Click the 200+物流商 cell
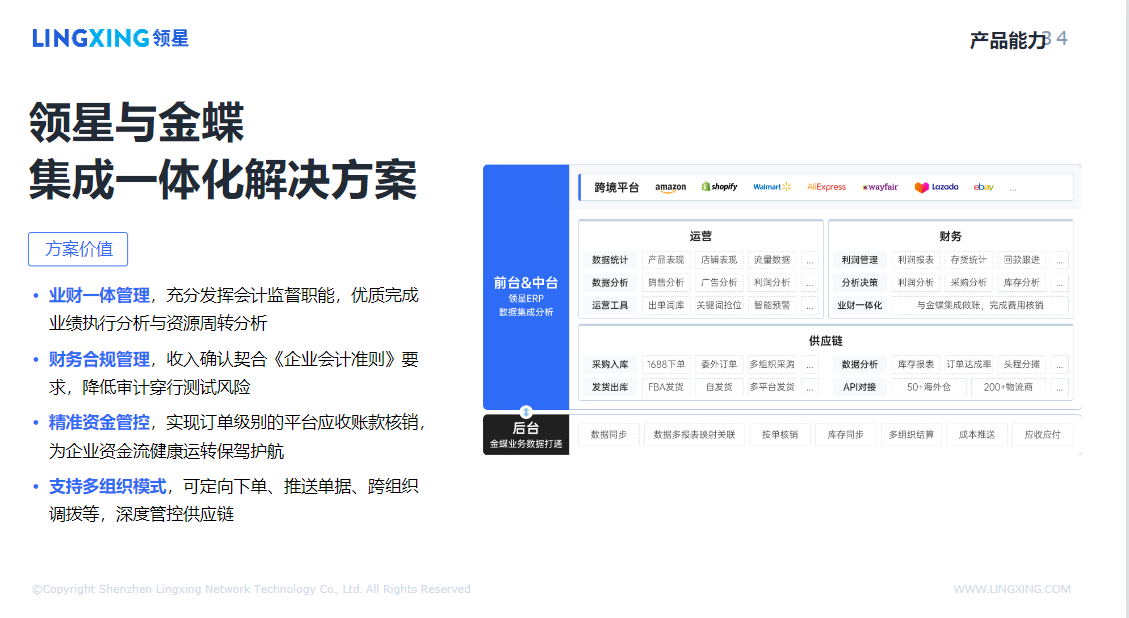Viewport: 1129px width, 618px height. tap(1009, 388)
